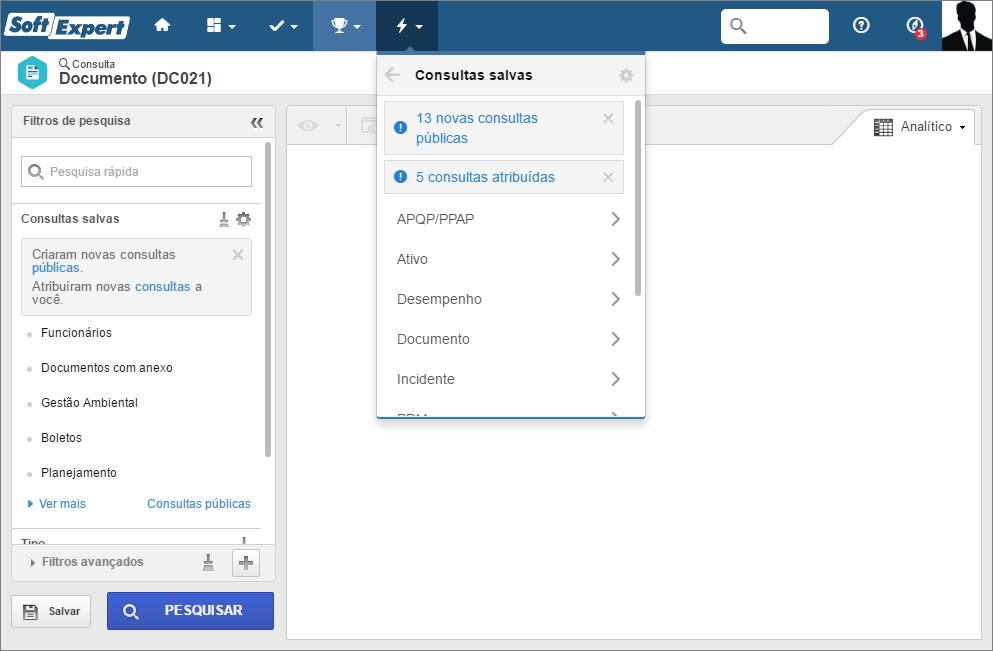Select the Gestão Ambiental saved query
The image size is (993, 651).
pos(89,403)
